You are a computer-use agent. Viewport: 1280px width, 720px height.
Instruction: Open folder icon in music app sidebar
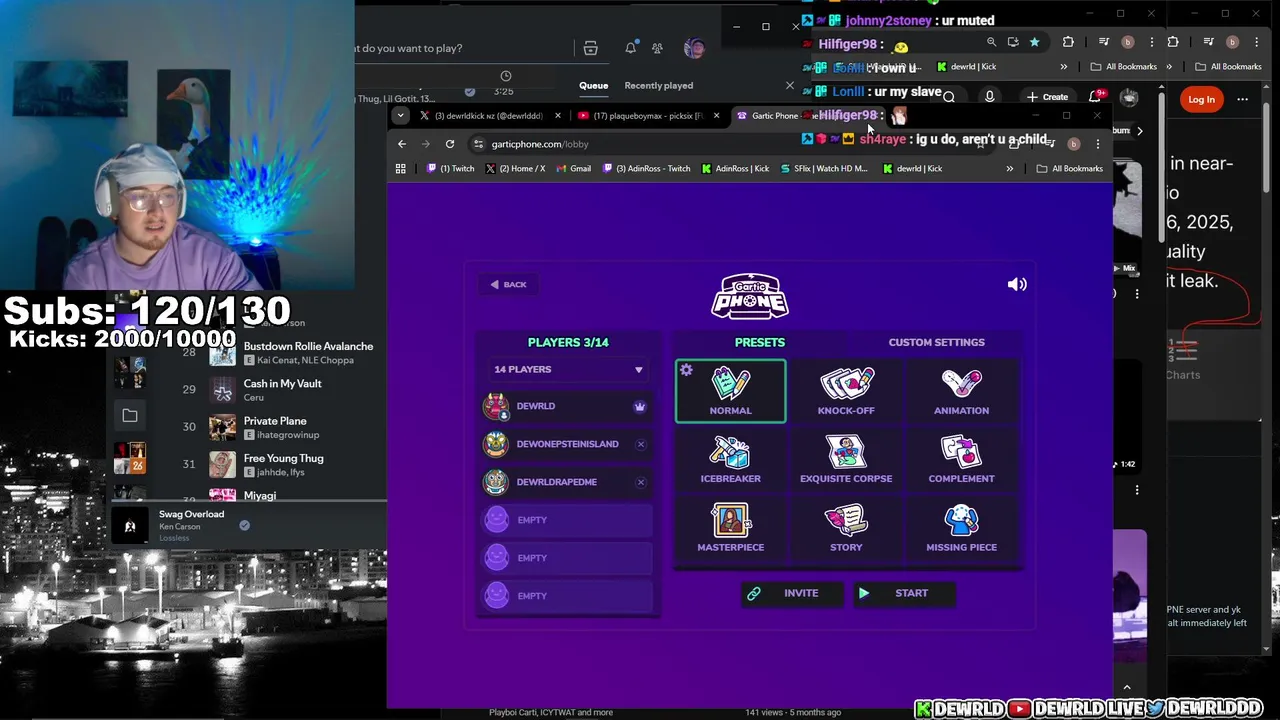(x=130, y=415)
